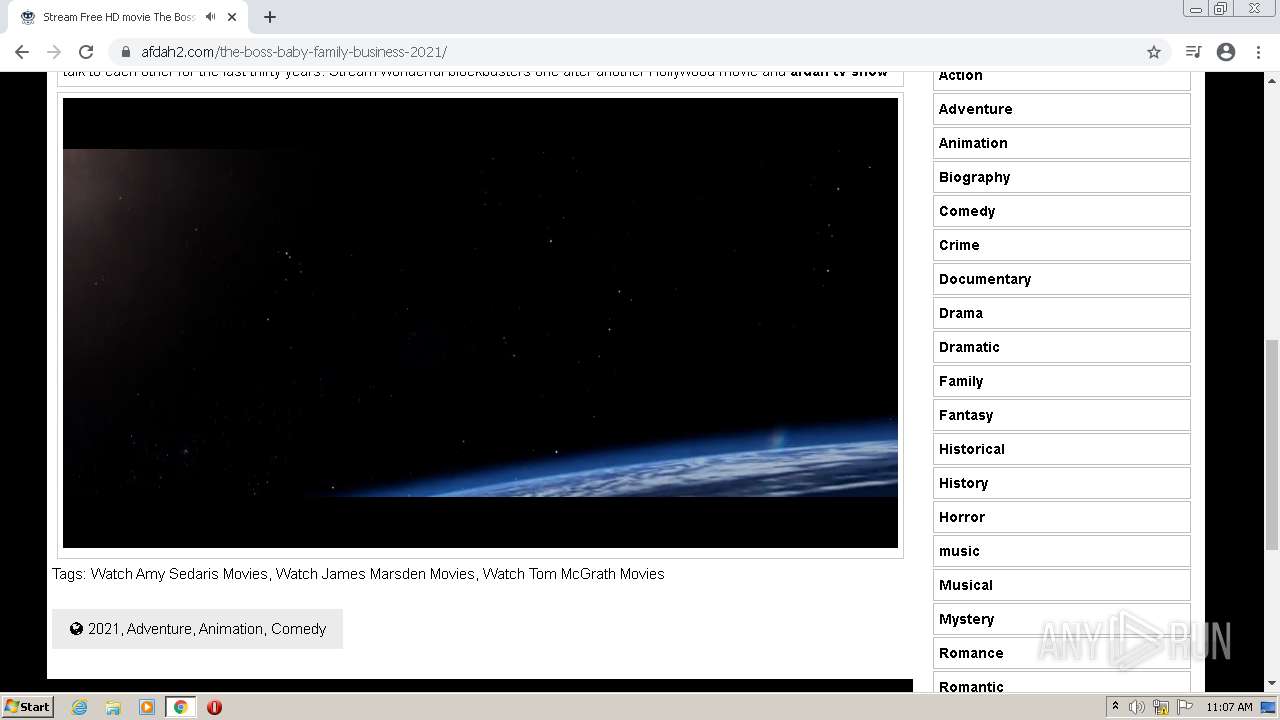This screenshot has width=1280, height=720.
Task: Open Comedy category below the tags
Action: tap(299, 629)
